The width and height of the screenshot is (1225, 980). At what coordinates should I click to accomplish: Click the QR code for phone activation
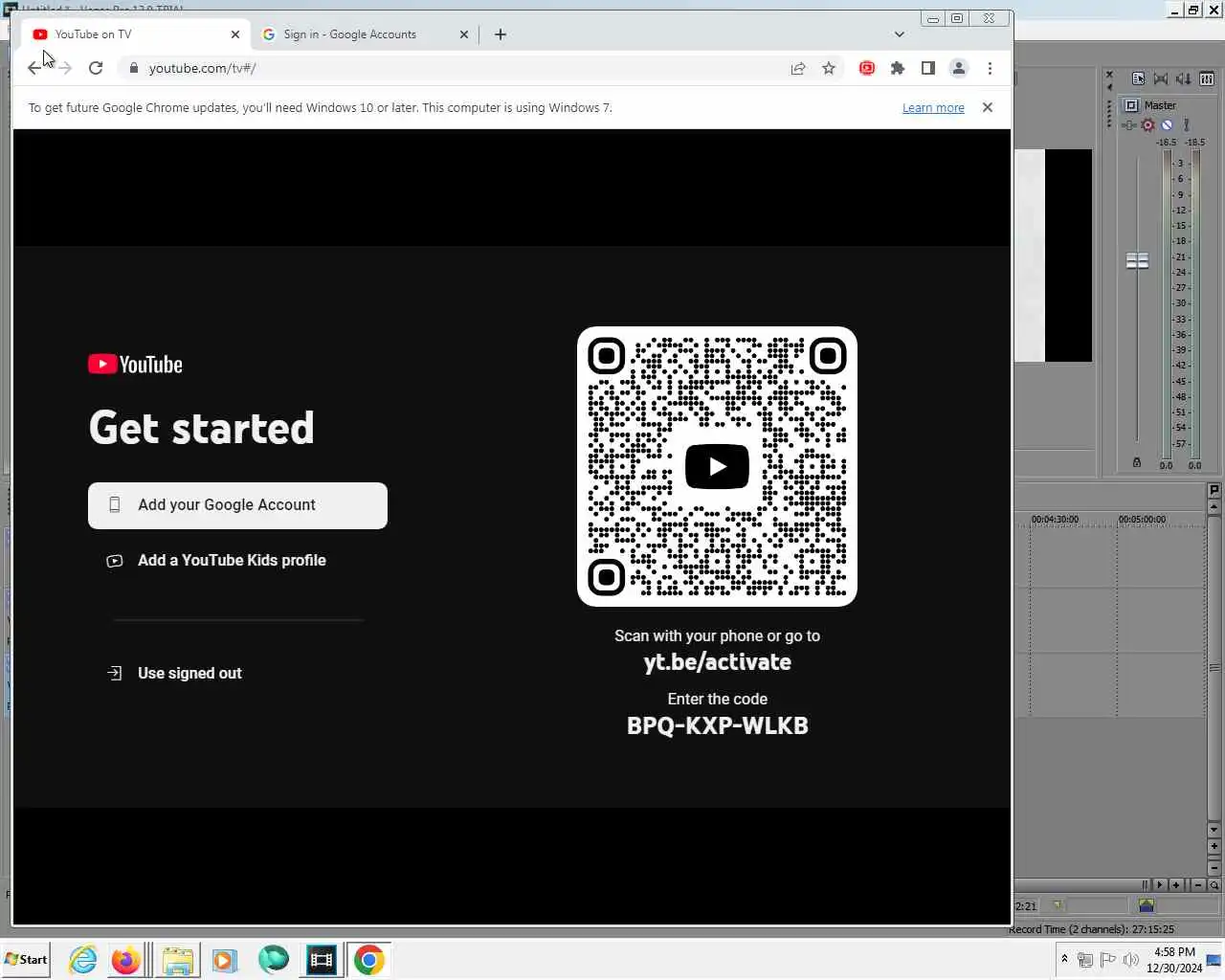[x=717, y=466]
